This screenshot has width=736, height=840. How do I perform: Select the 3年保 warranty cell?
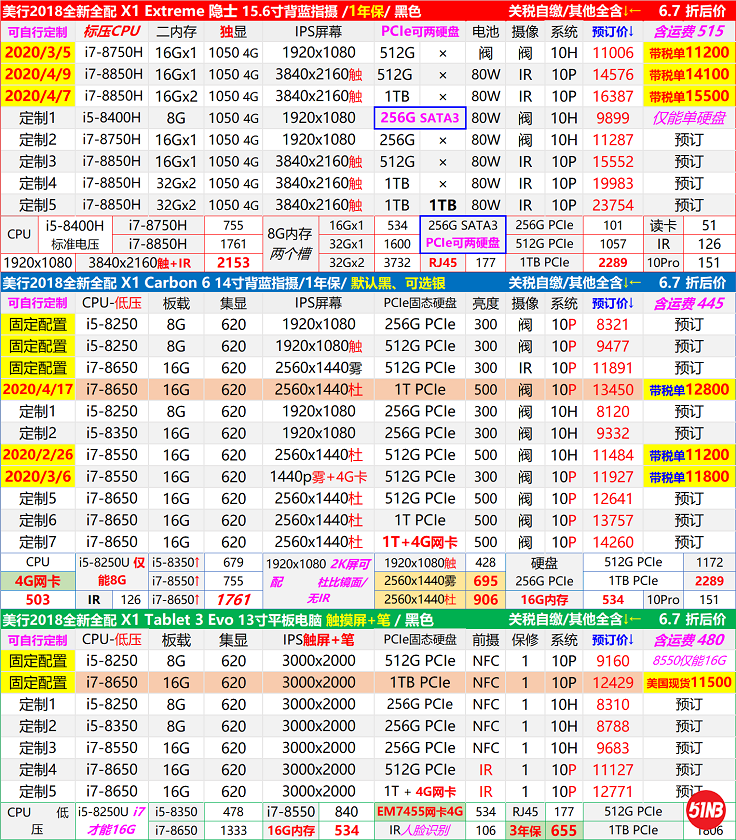[x=527, y=830]
